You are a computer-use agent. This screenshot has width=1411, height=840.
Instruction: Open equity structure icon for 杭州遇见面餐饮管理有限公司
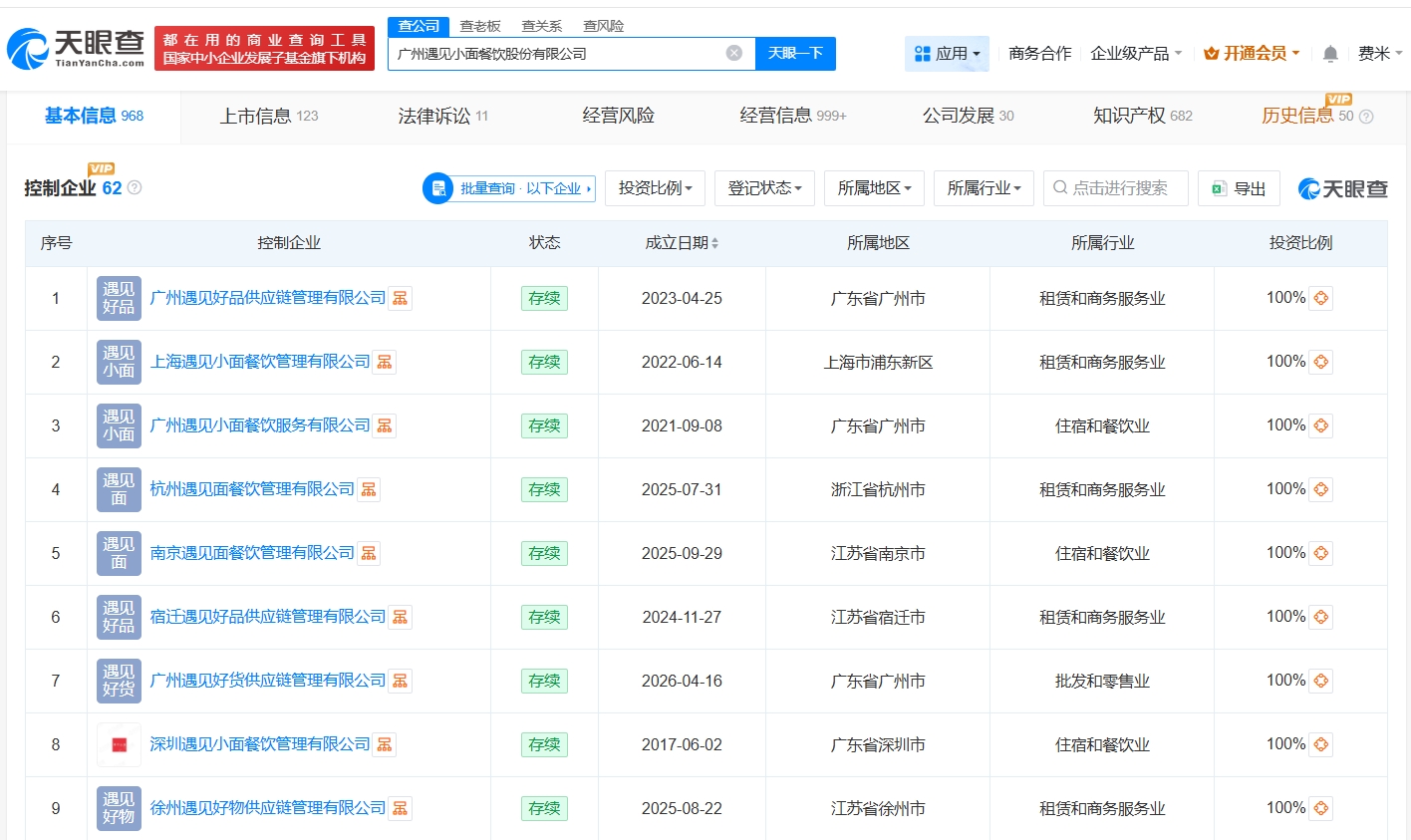369,489
